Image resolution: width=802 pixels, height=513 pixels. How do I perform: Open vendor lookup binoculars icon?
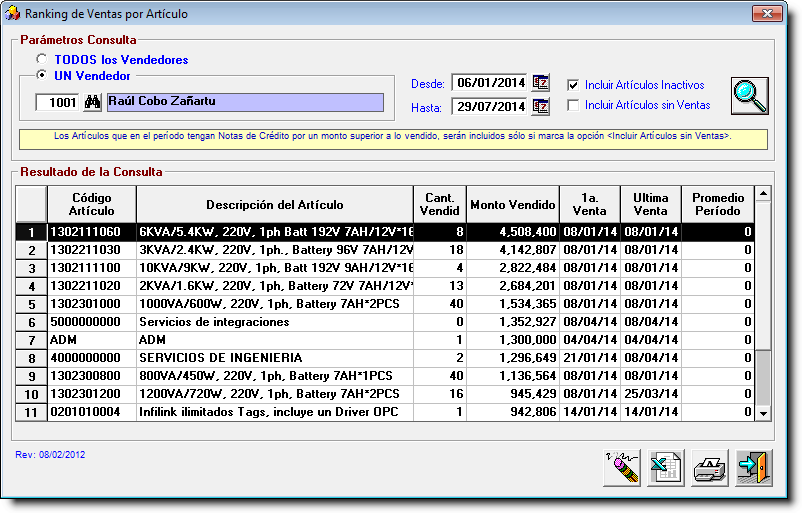click(x=93, y=102)
